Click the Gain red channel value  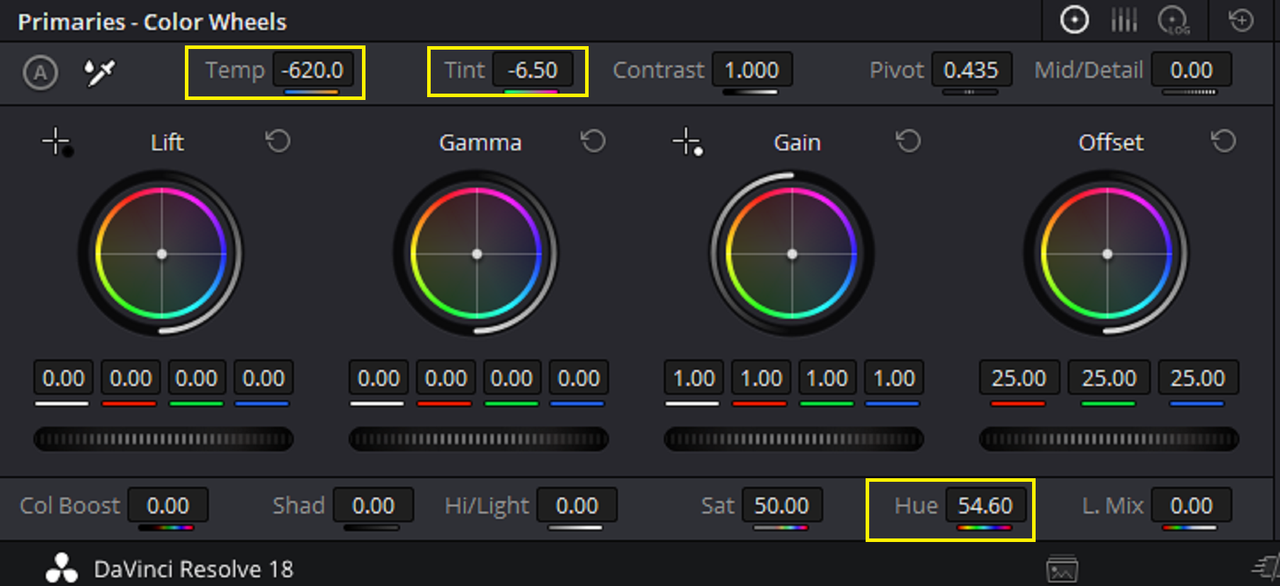(761, 379)
